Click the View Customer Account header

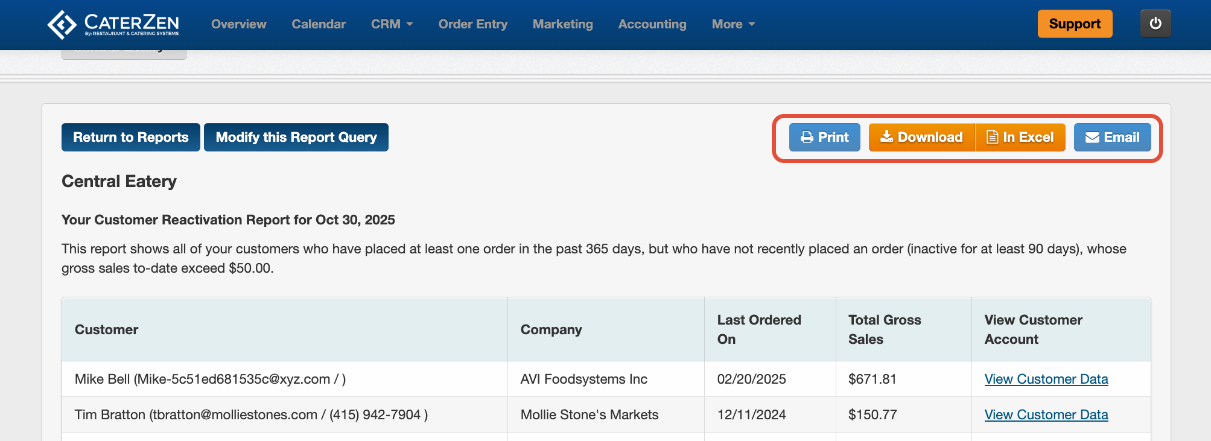coord(1061,329)
